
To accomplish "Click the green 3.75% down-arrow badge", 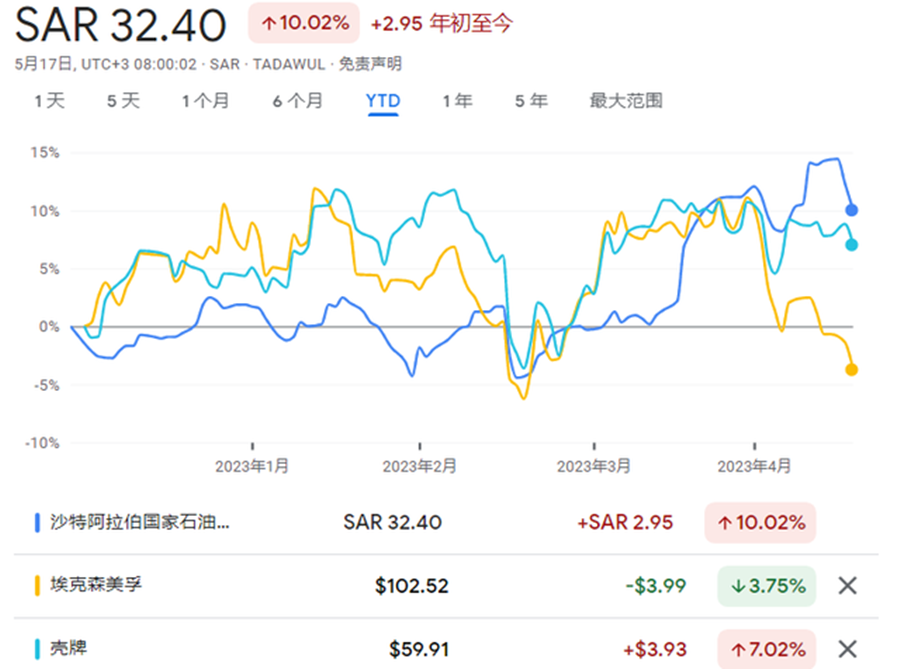I will click(x=766, y=586).
